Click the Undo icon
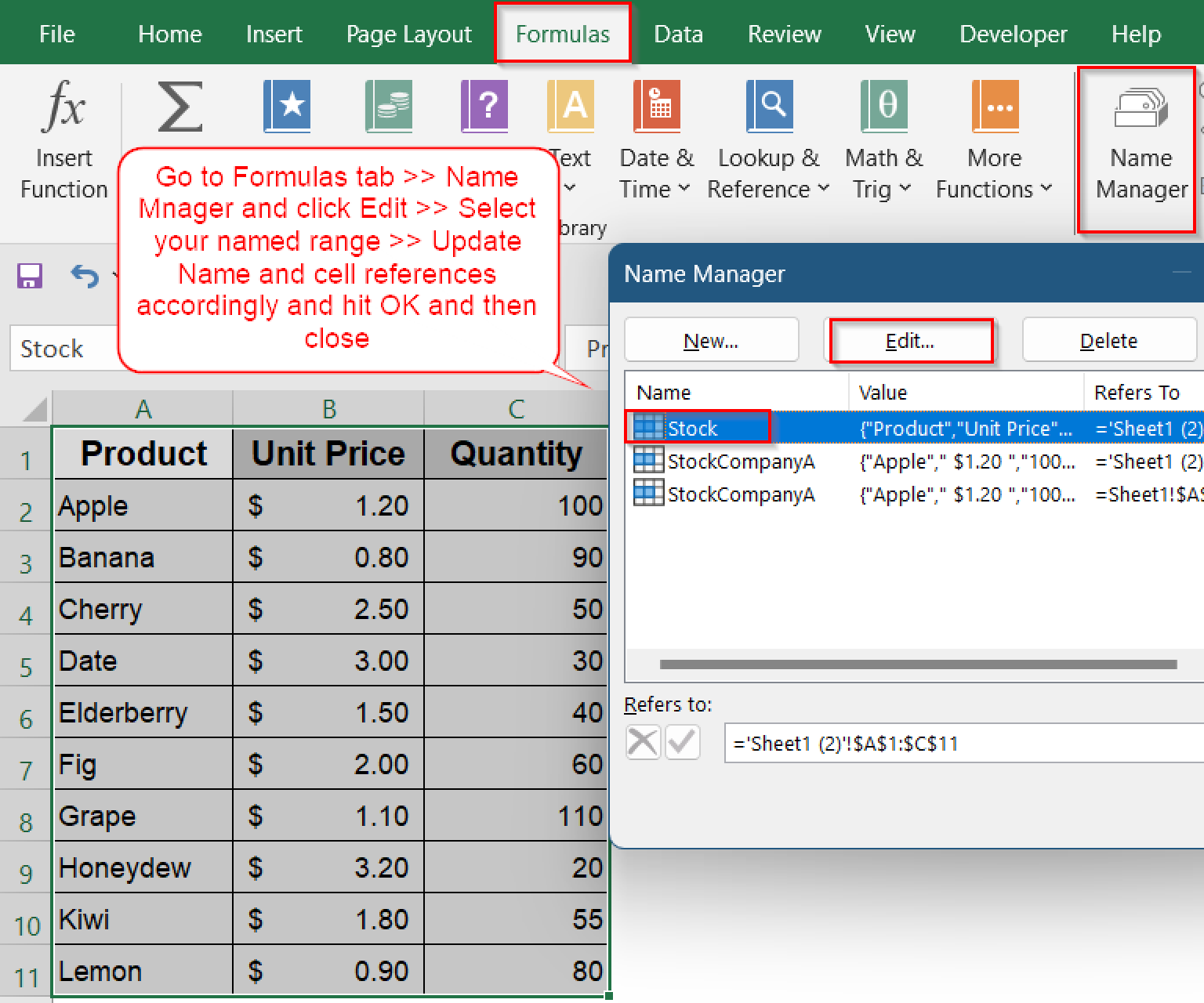1204x1003 pixels. tap(85, 275)
